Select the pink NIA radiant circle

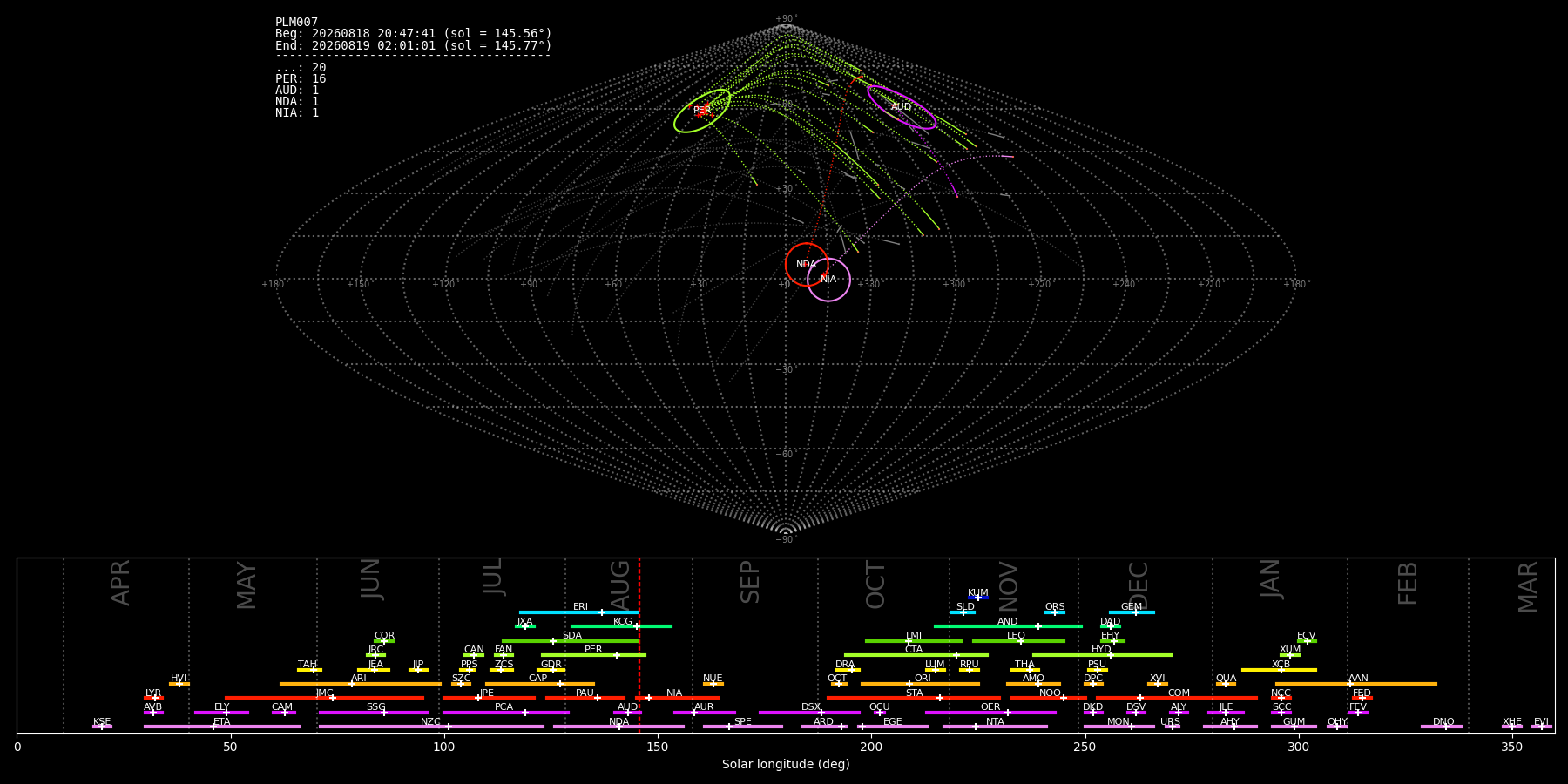[x=828, y=280]
